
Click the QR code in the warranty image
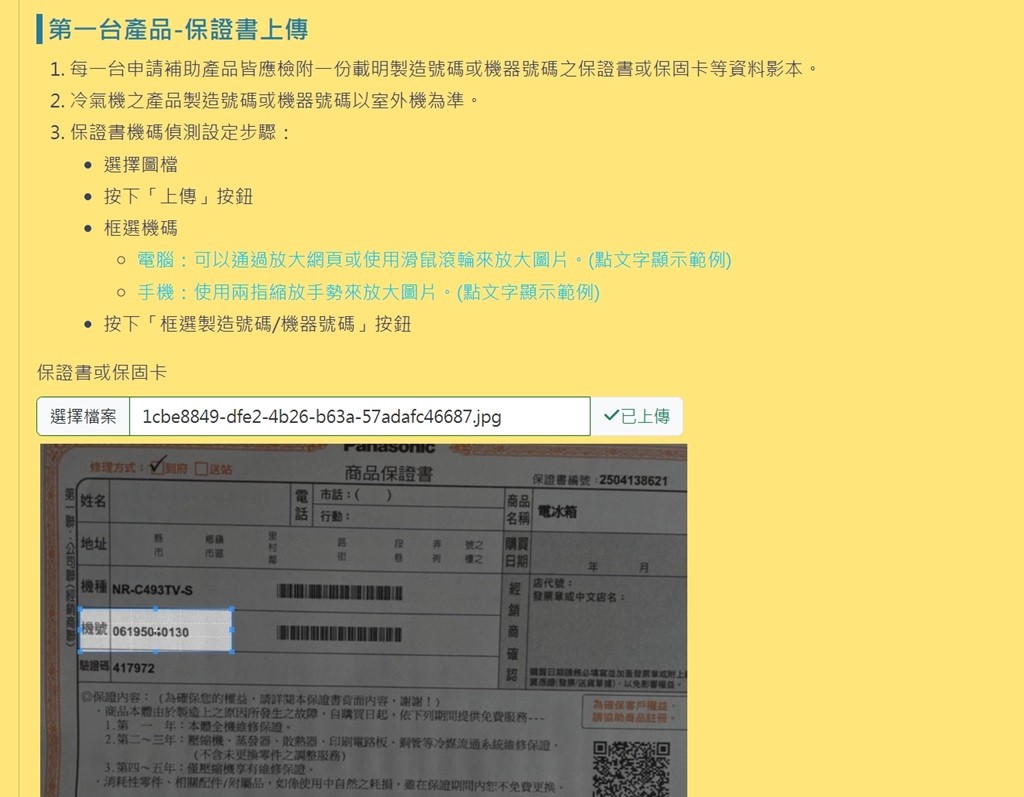[x=631, y=769]
